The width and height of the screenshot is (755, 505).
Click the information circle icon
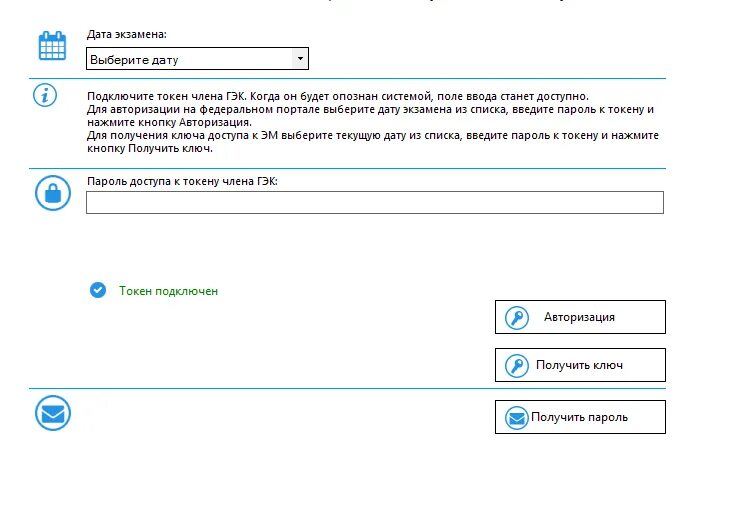coord(45,95)
